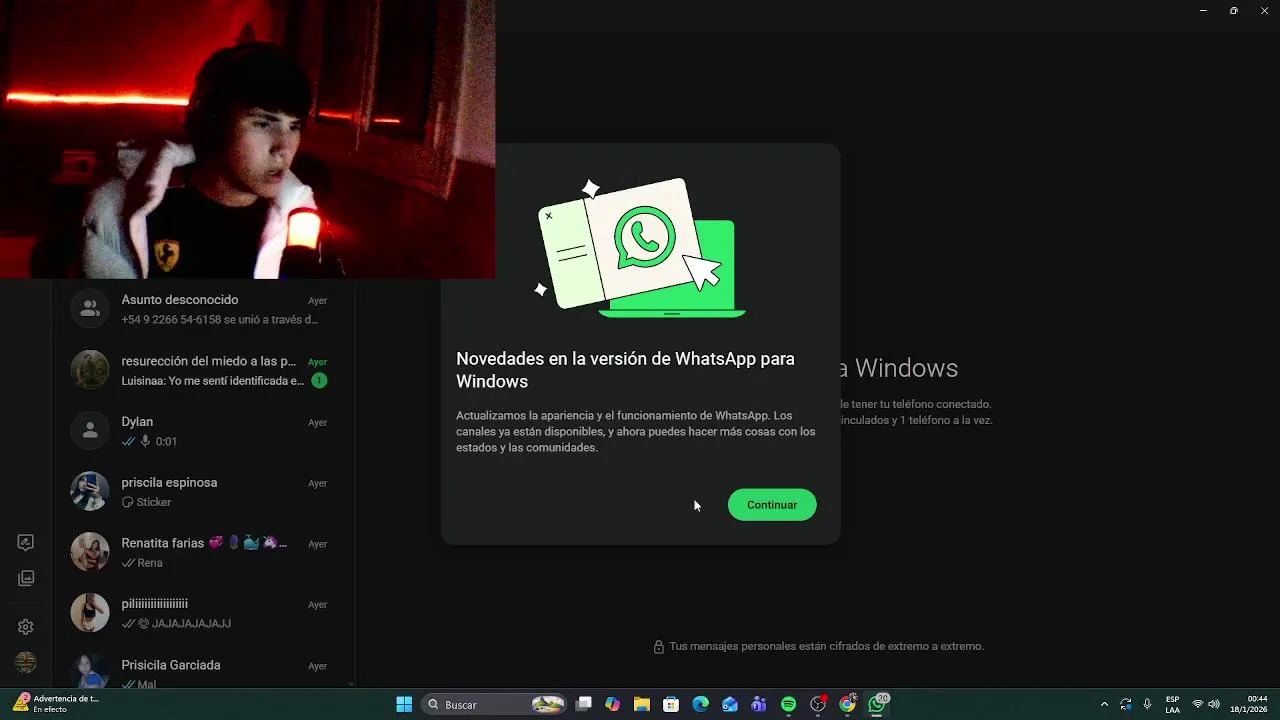Click the microphone tray icon
Viewport: 1280px width, 720px height.
point(1147,705)
